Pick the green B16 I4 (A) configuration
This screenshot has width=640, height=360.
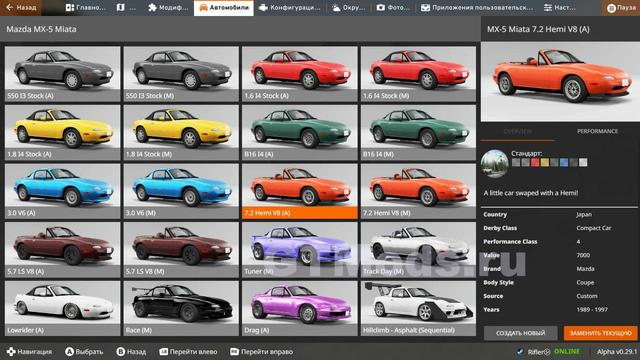click(x=300, y=133)
